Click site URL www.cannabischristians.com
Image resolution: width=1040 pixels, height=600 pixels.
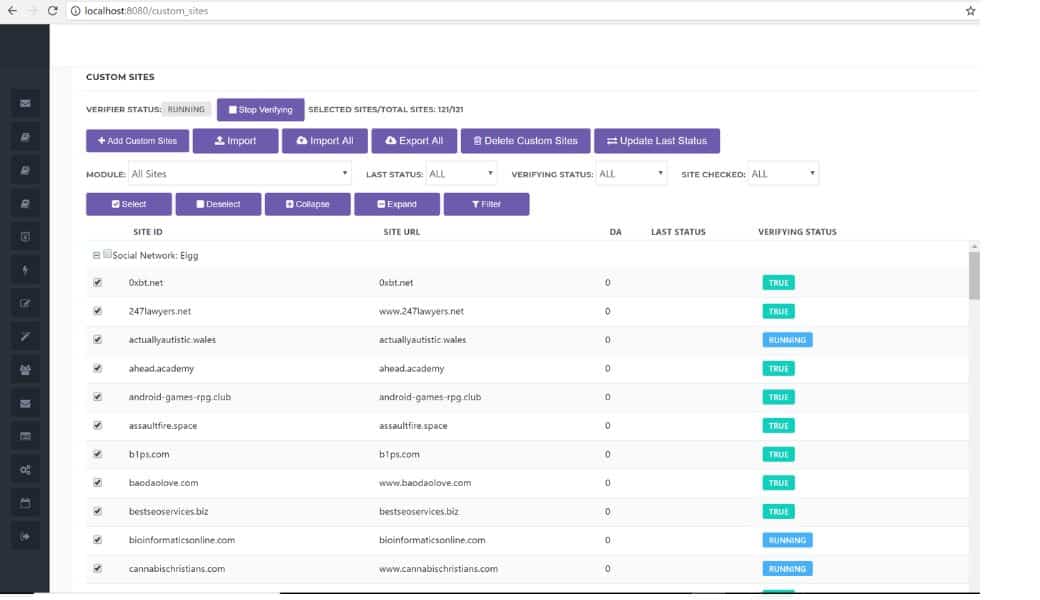coord(438,568)
